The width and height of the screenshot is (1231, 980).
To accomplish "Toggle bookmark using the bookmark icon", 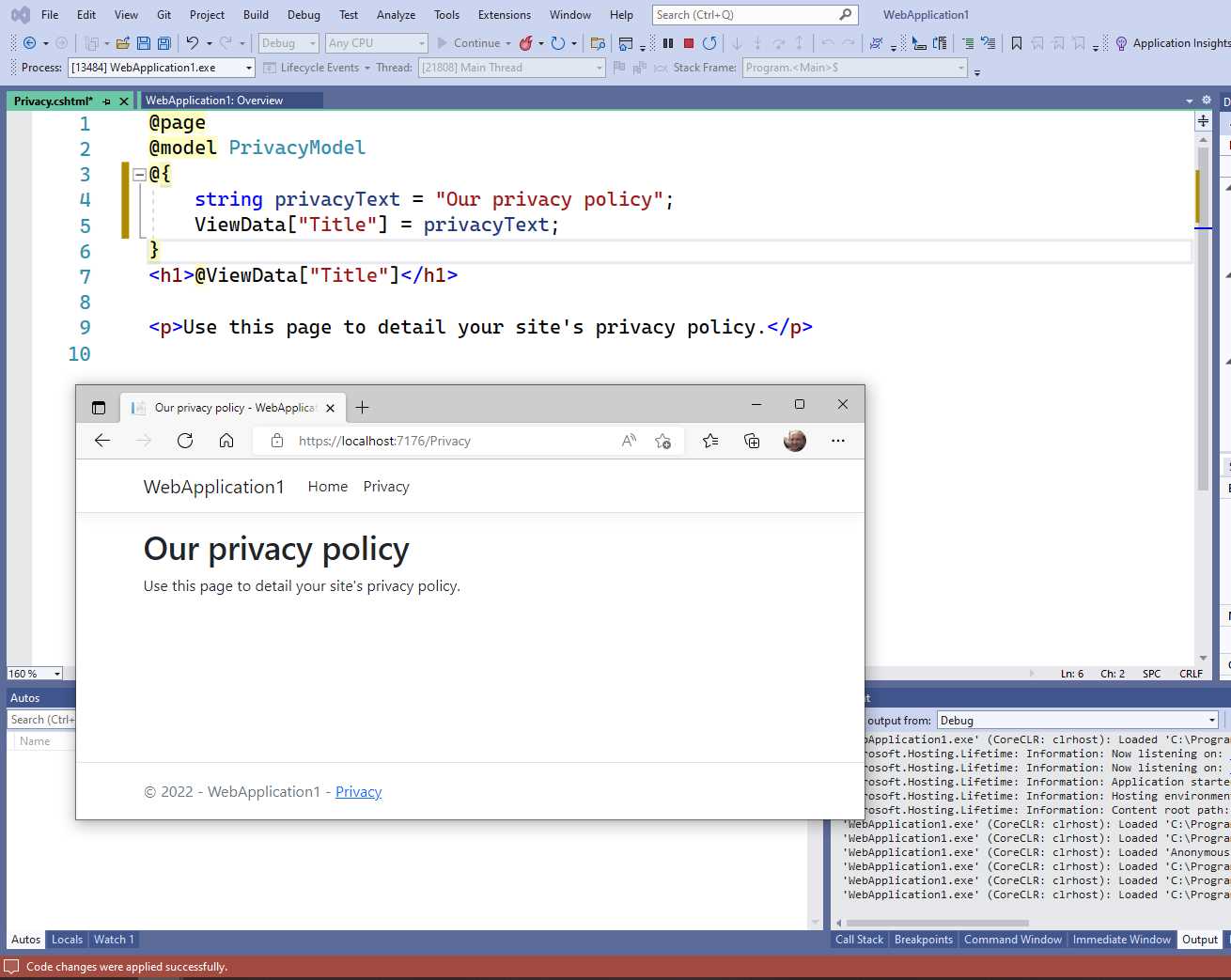I will 1017,43.
